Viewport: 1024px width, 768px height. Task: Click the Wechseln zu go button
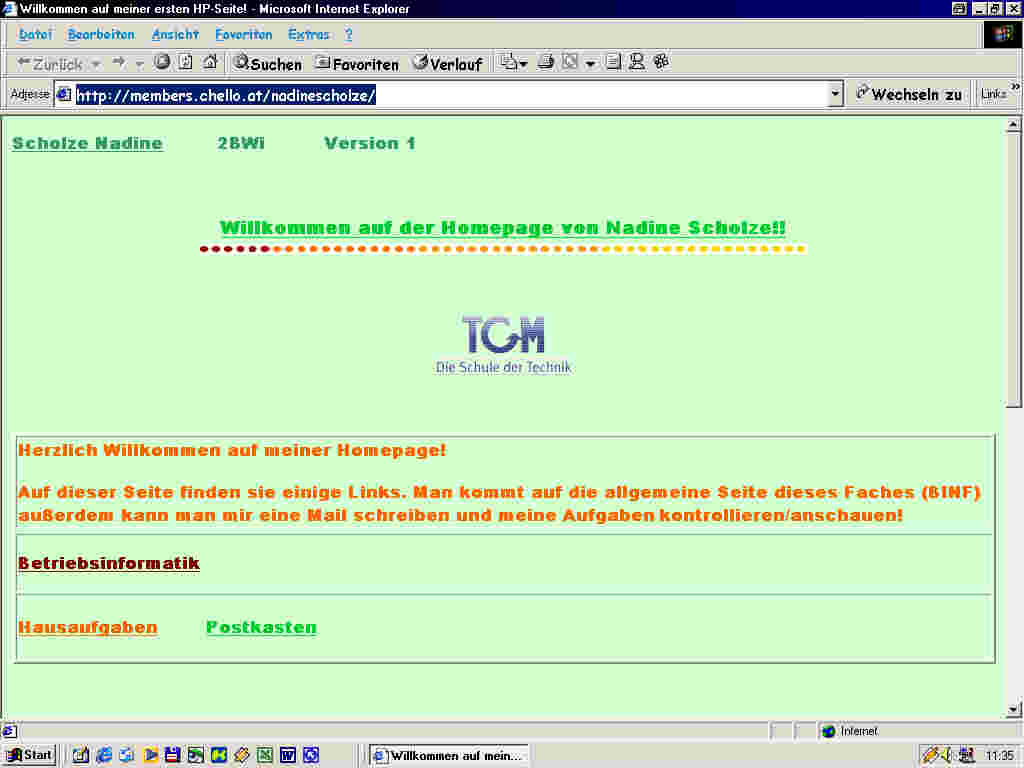pos(908,95)
